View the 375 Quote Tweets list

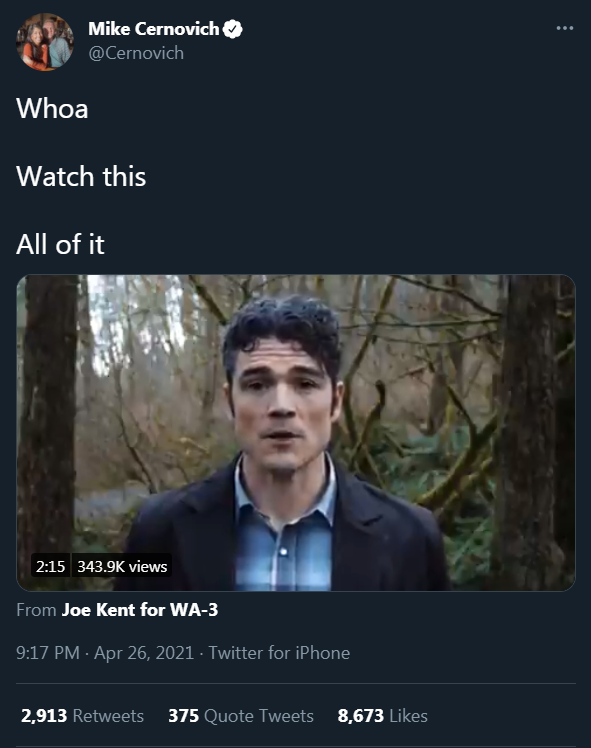[x=241, y=716]
